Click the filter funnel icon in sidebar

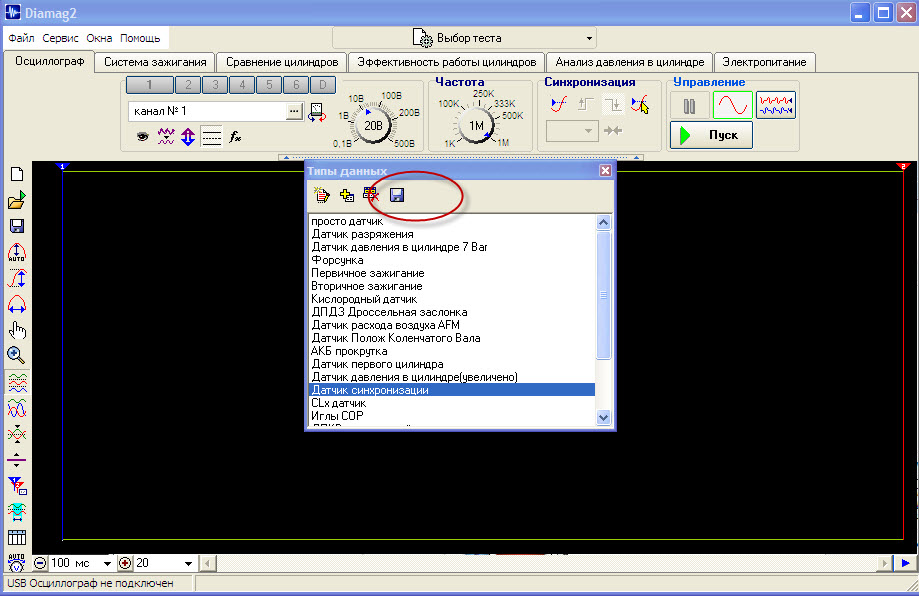pyautogui.click(x=17, y=485)
